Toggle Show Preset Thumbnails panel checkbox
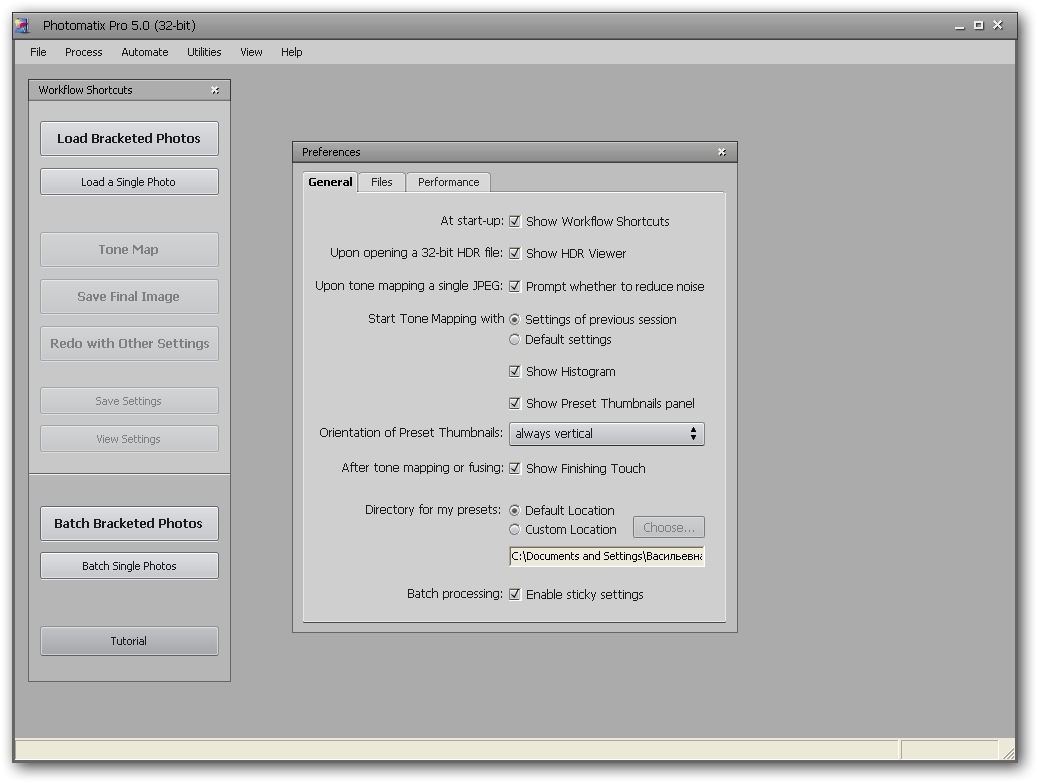The width and height of the screenshot is (1038, 783). point(514,403)
